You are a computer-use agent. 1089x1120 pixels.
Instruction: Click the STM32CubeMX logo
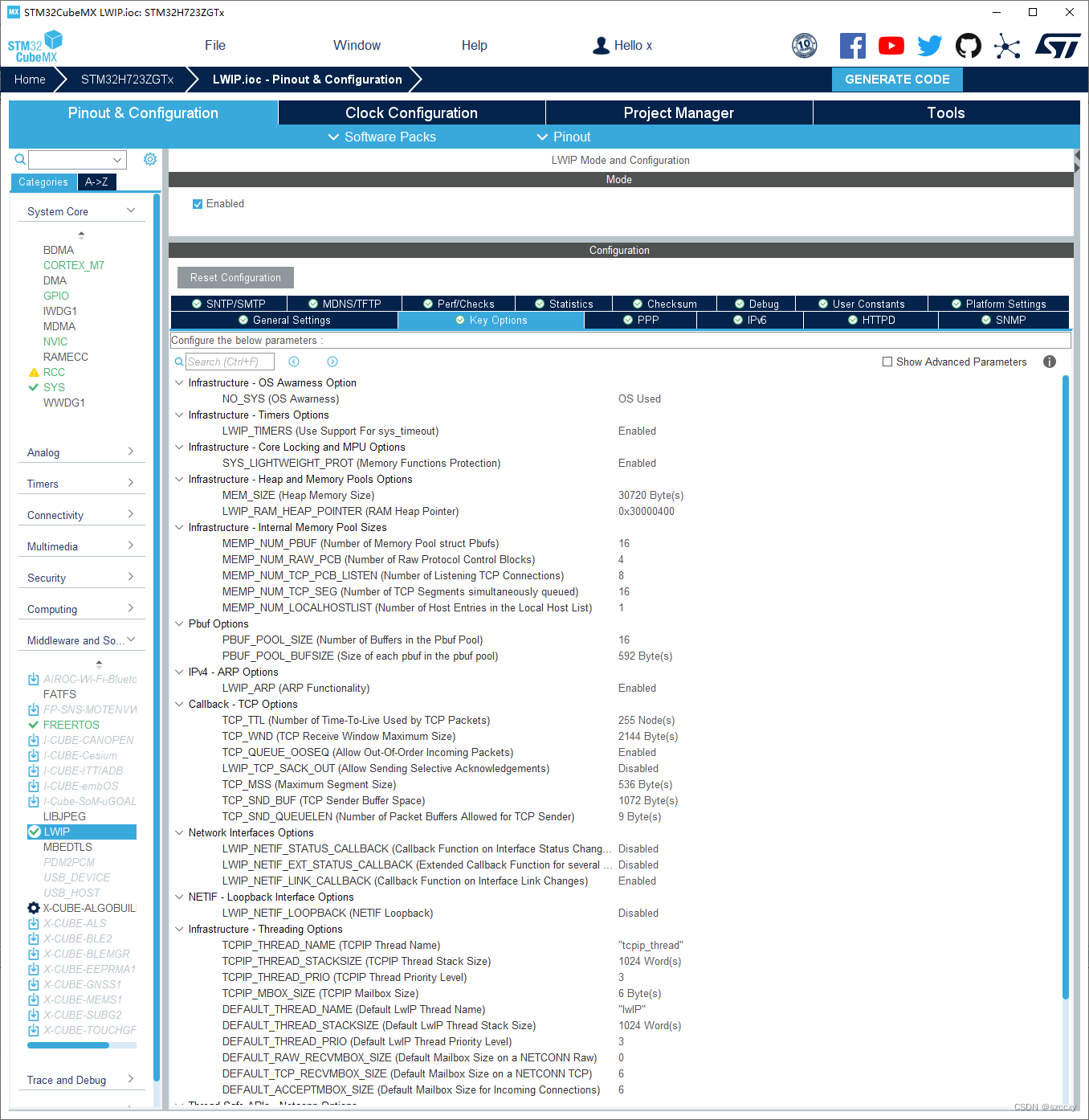pos(35,47)
